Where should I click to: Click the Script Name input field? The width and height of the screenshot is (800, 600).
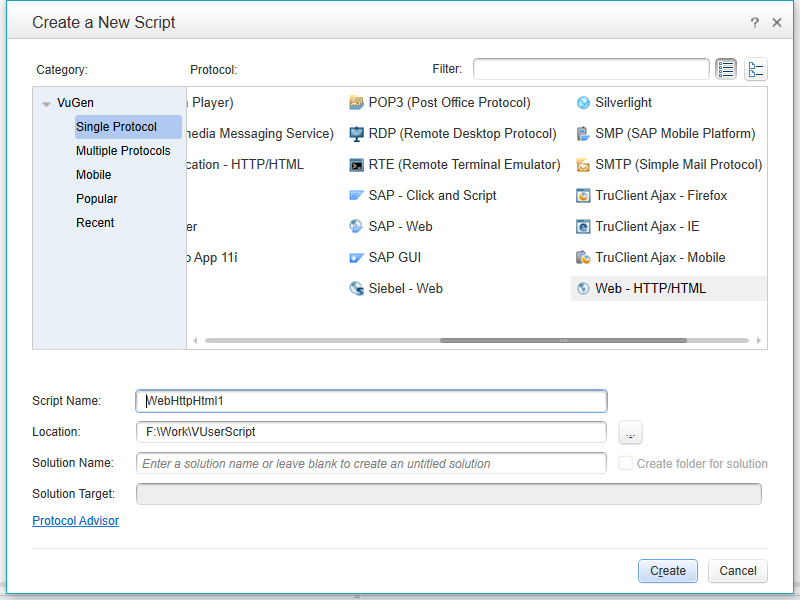371,401
